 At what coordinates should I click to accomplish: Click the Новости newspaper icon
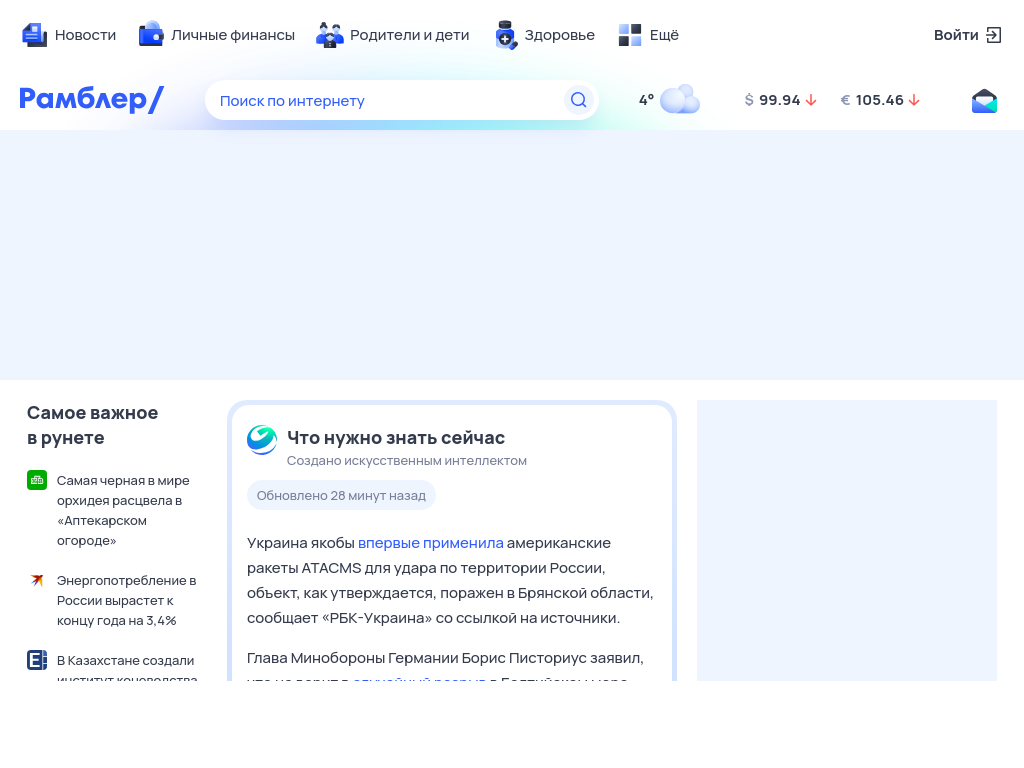pyautogui.click(x=34, y=35)
